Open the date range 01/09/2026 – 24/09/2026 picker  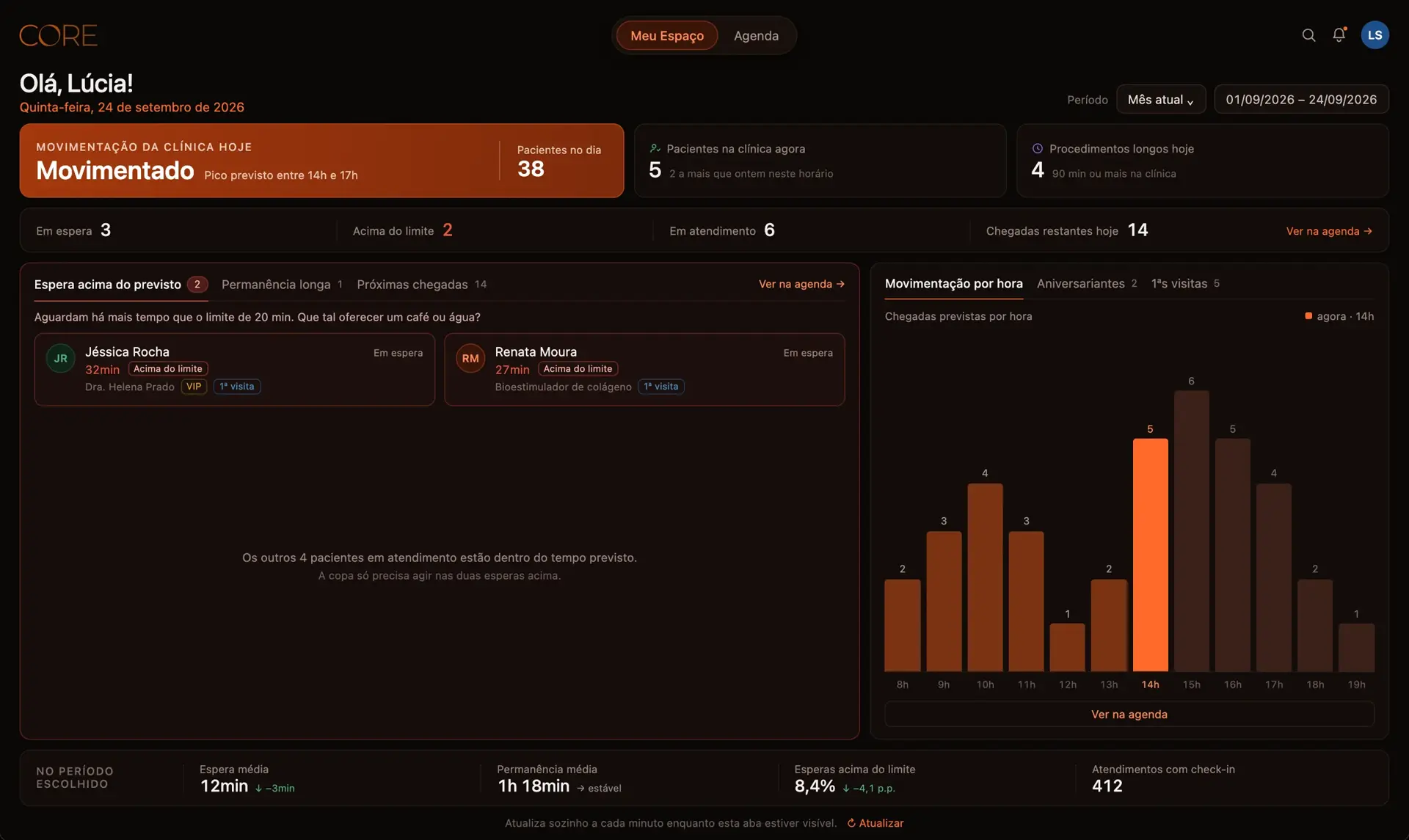[x=1301, y=100]
